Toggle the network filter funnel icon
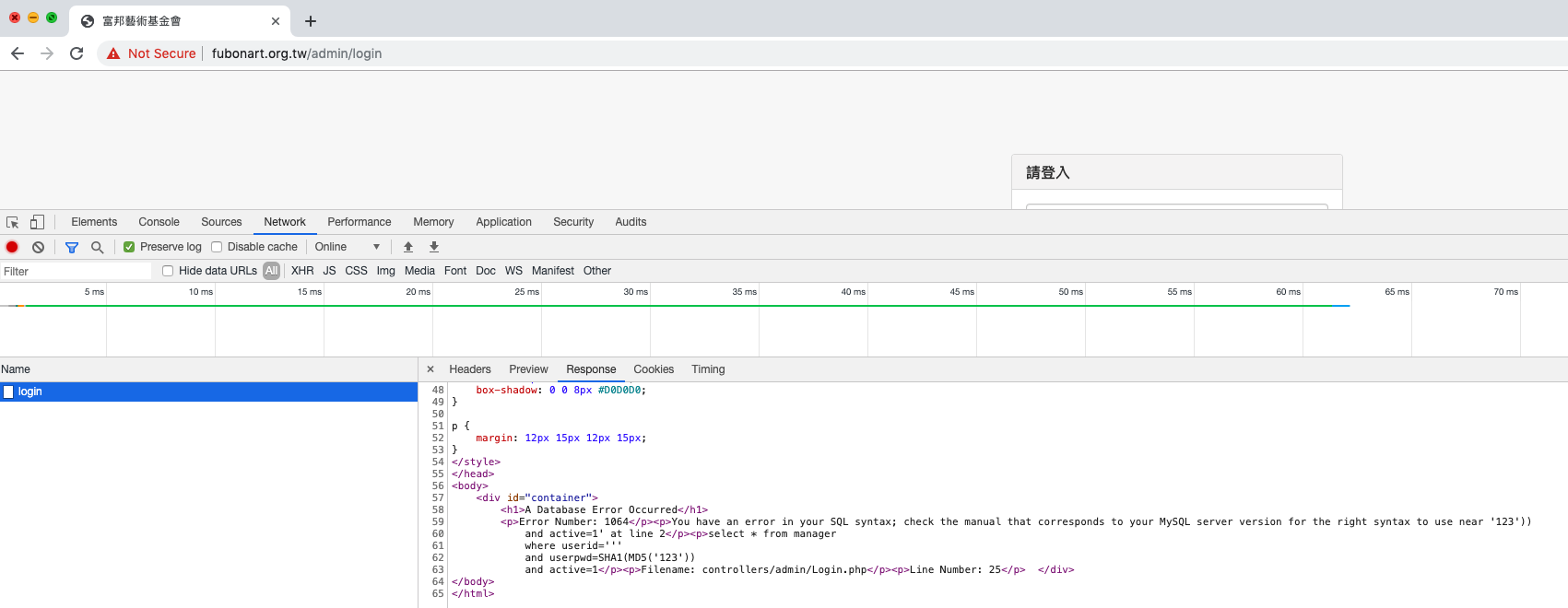The height and width of the screenshot is (608, 1568). coord(72,247)
